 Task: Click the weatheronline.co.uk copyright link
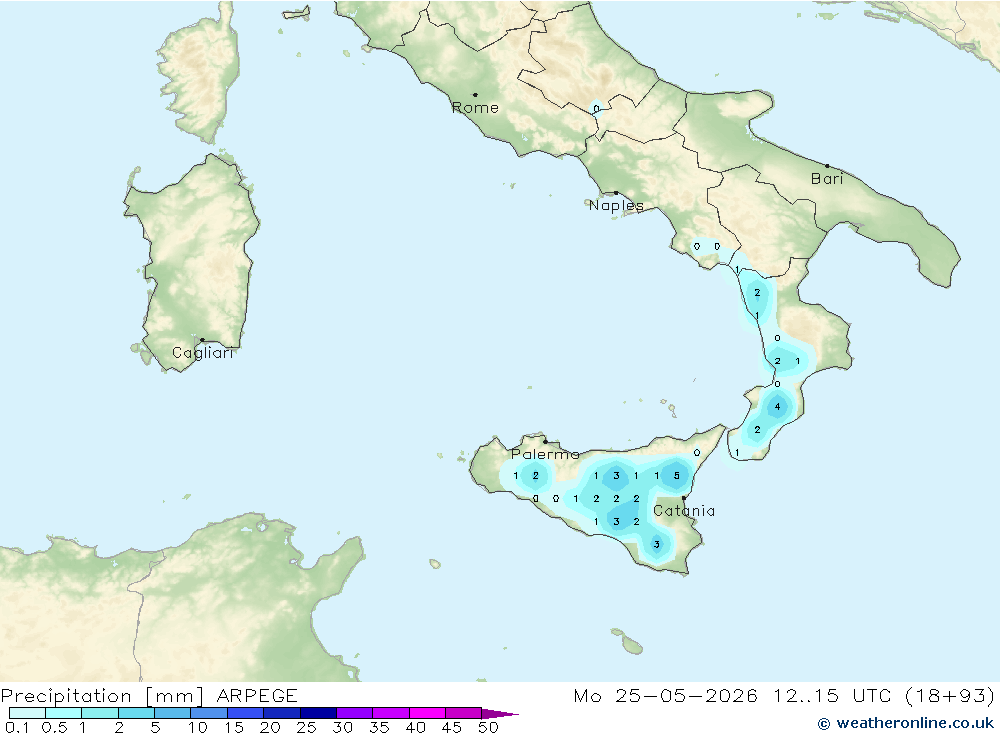coord(906,723)
